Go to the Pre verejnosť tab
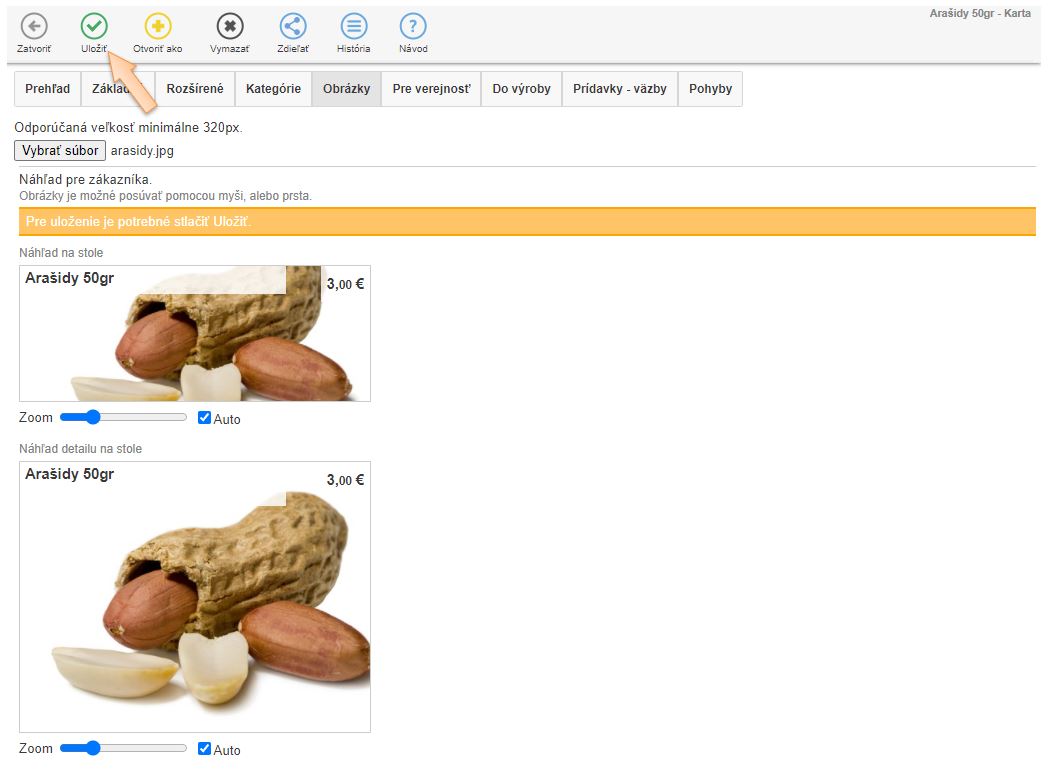1053x776 pixels. pyautogui.click(x=431, y=89)
